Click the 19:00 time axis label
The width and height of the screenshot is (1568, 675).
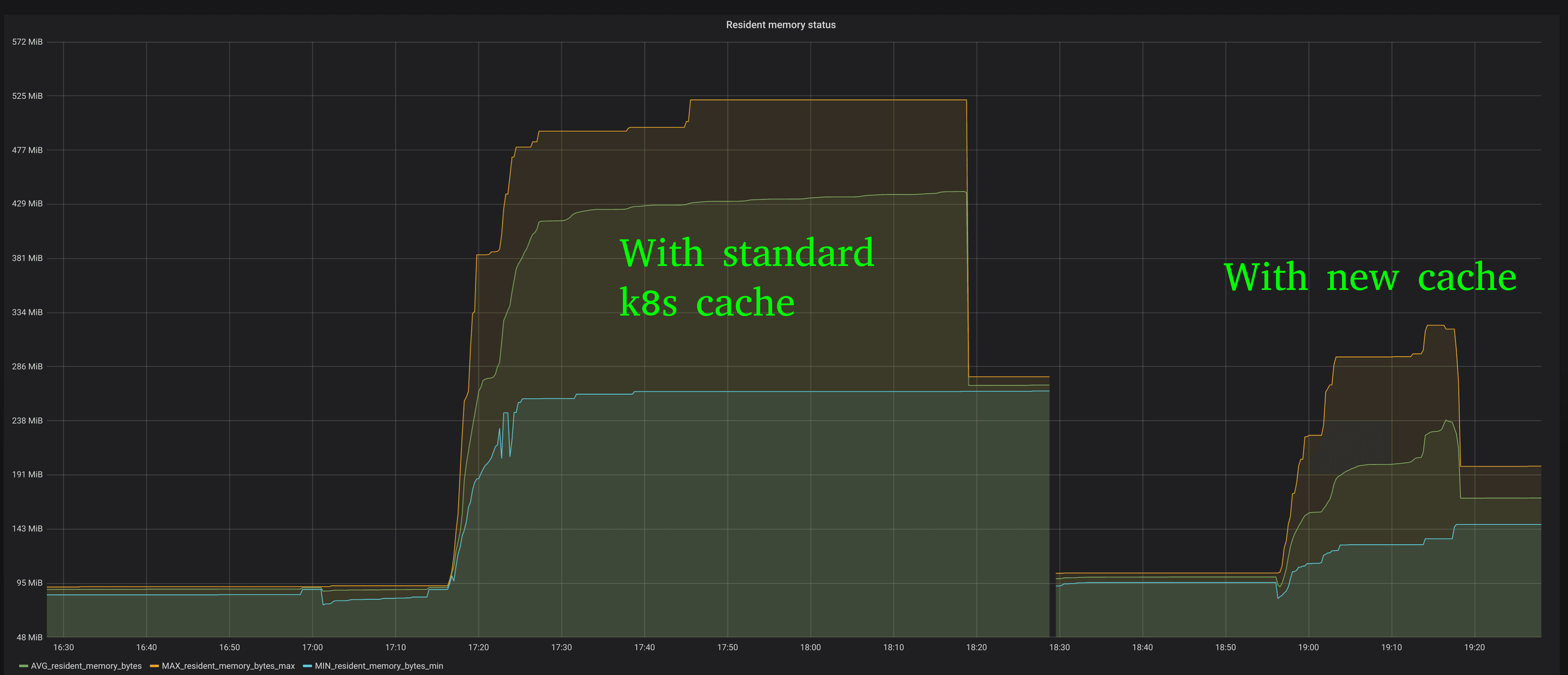1308,648
